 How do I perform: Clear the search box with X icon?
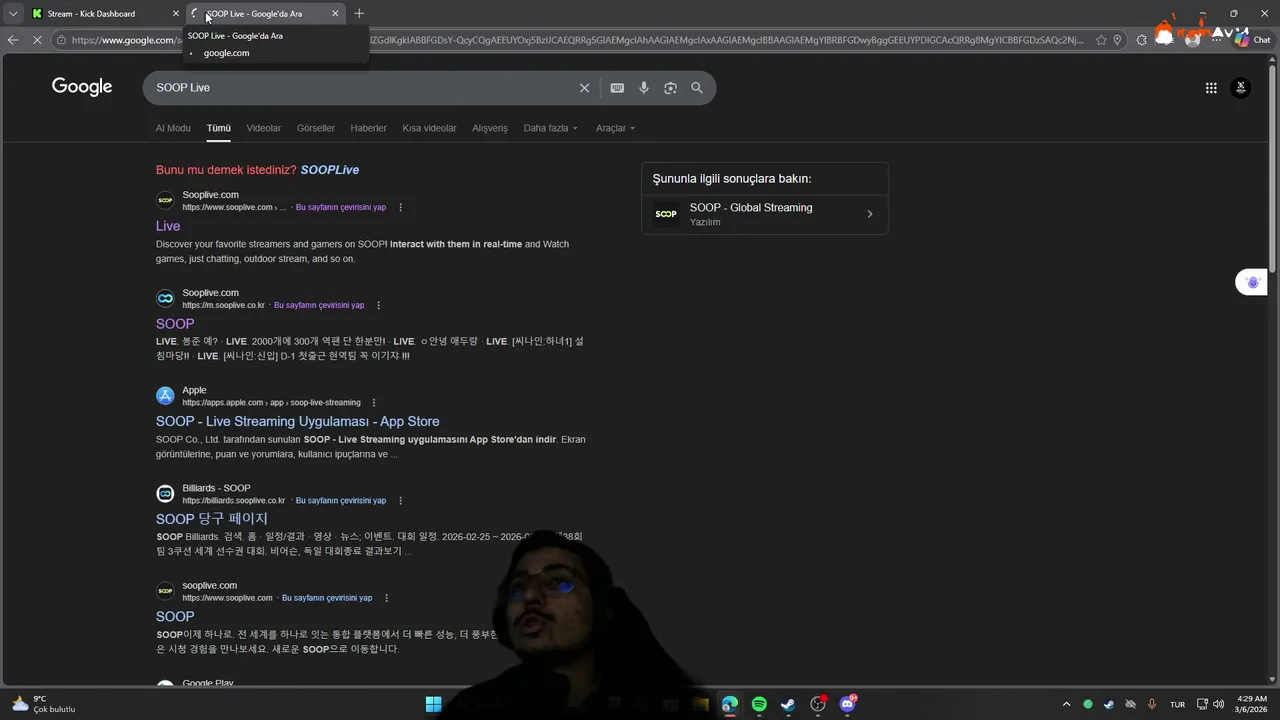[585, 88]
